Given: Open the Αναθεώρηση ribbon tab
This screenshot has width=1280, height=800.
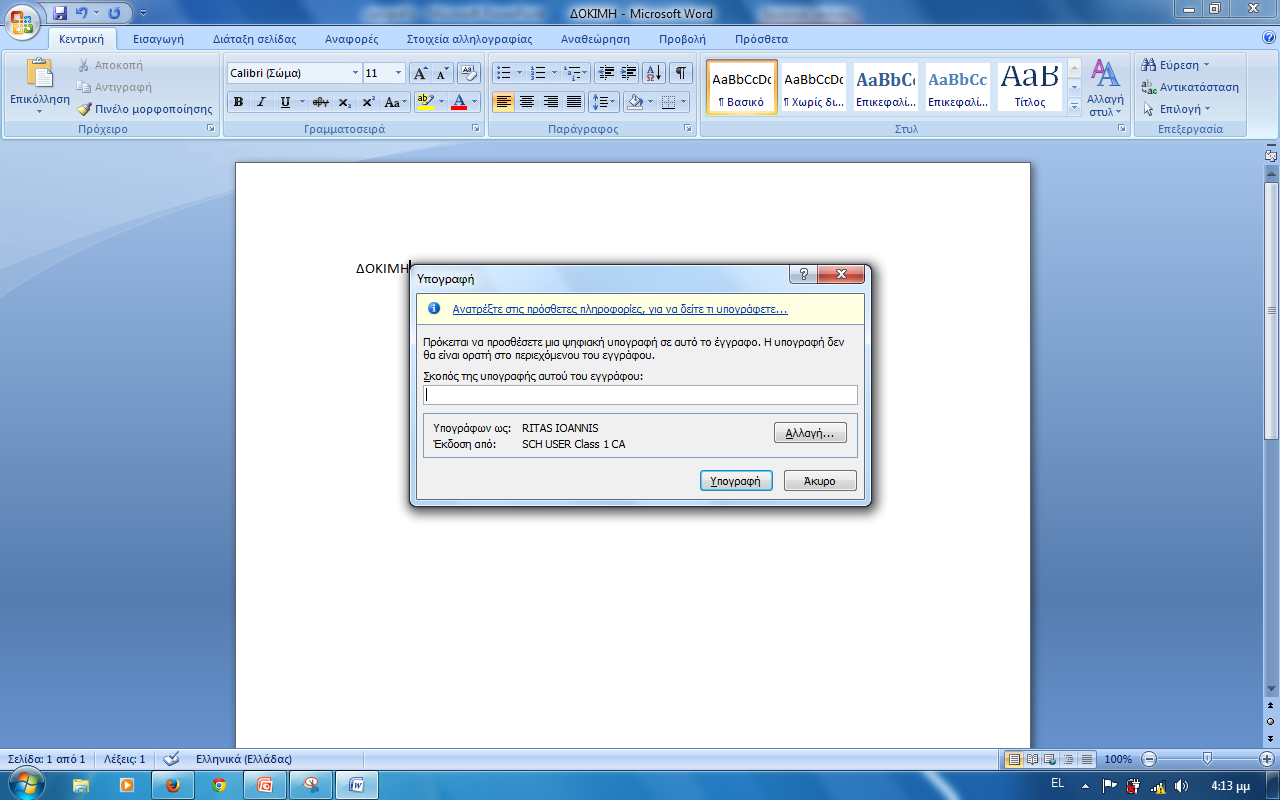Looking at the screenshot, I should 595,39.
